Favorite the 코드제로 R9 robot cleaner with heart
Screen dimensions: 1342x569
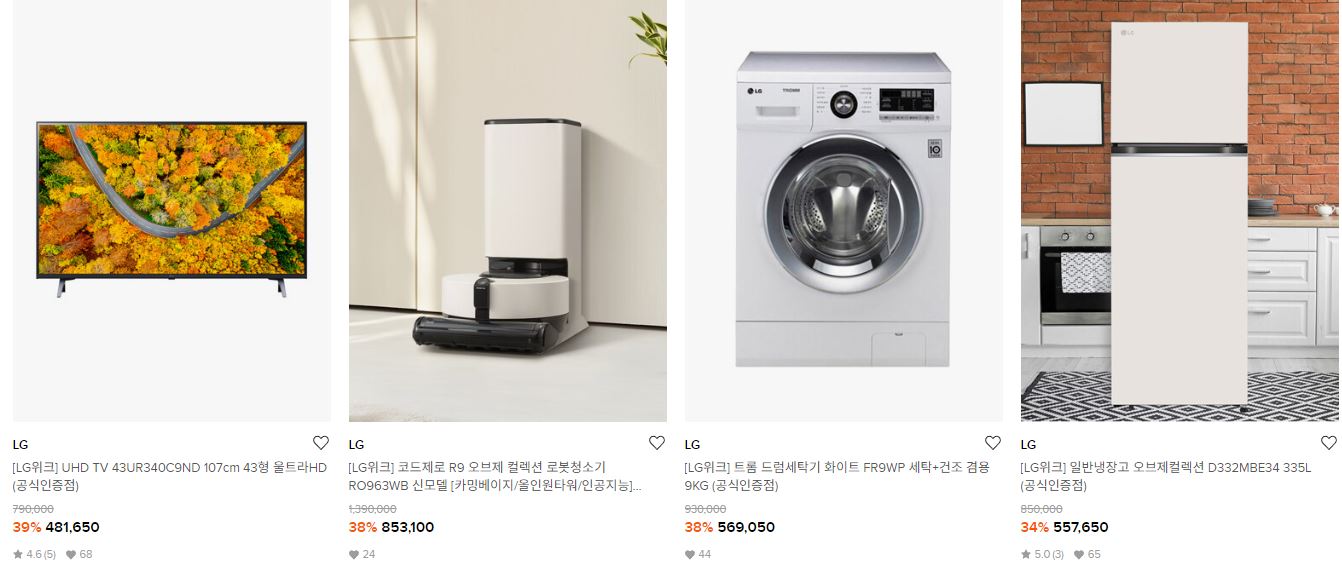point(656,443)
